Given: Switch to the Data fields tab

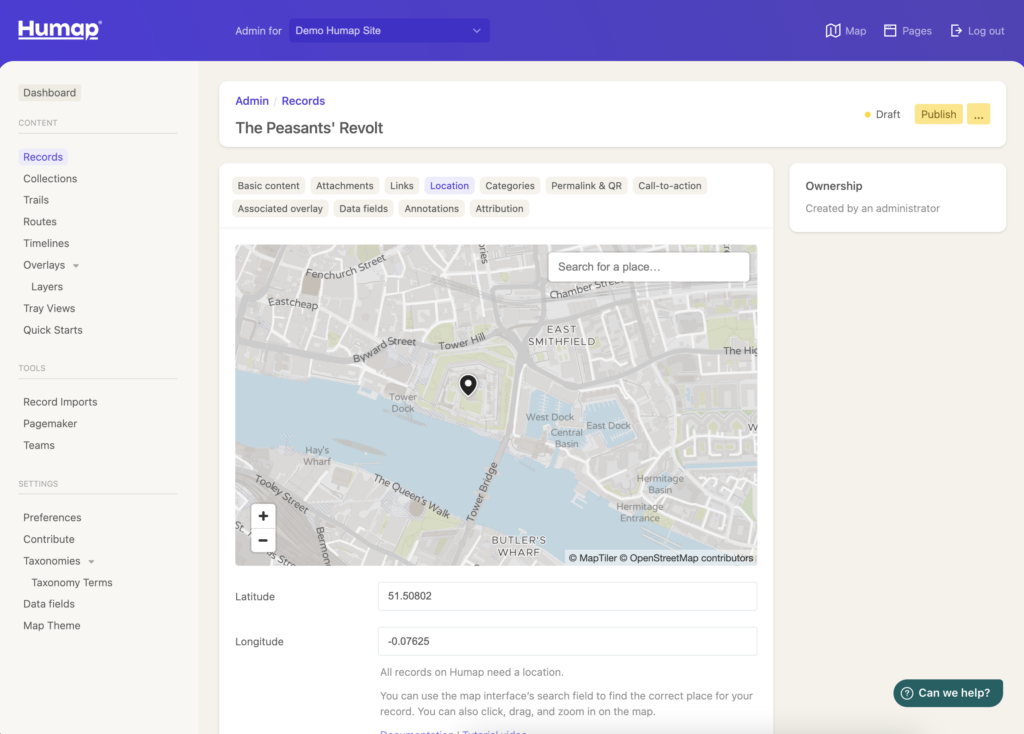Looking at the screenshot, I should pyautogui.click(x=363, y=209).
